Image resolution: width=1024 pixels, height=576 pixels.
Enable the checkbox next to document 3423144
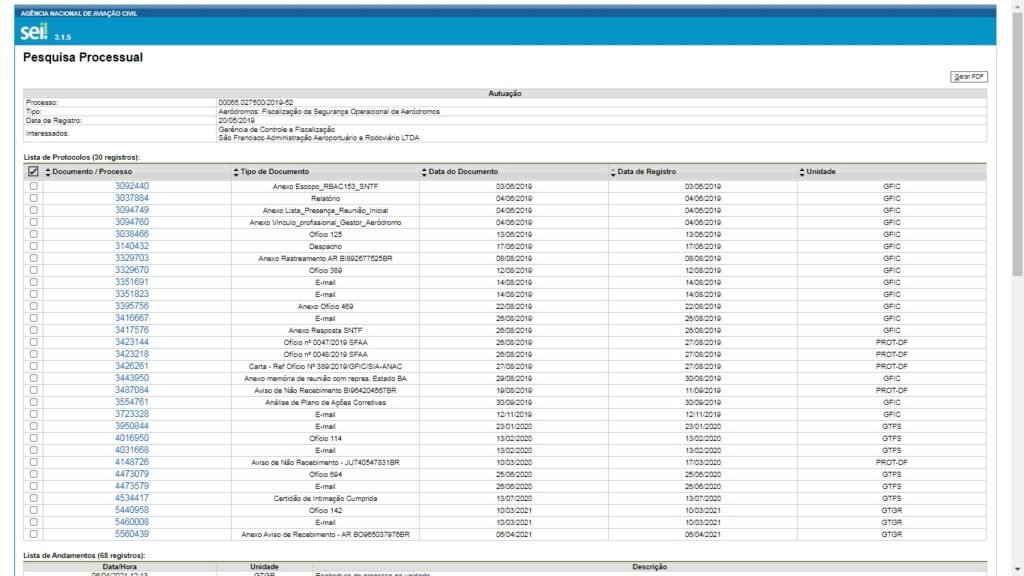pos(33,342)
